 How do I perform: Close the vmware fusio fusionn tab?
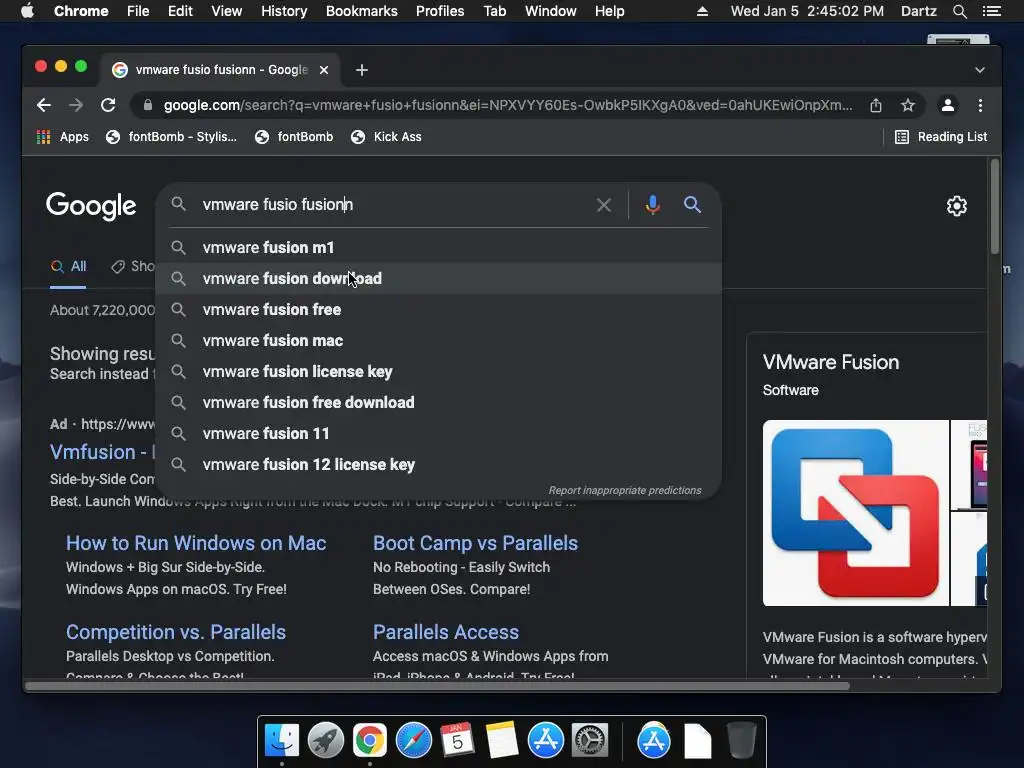[x=324, y=70]
